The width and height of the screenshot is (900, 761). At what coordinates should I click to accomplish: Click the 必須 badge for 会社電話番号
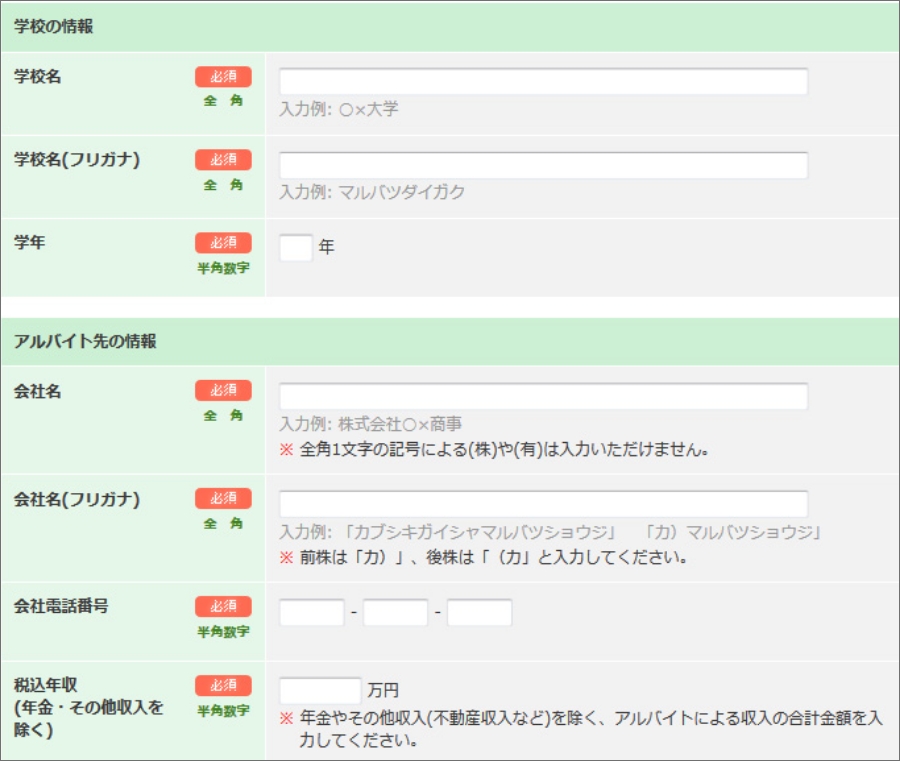coord(223,606)
